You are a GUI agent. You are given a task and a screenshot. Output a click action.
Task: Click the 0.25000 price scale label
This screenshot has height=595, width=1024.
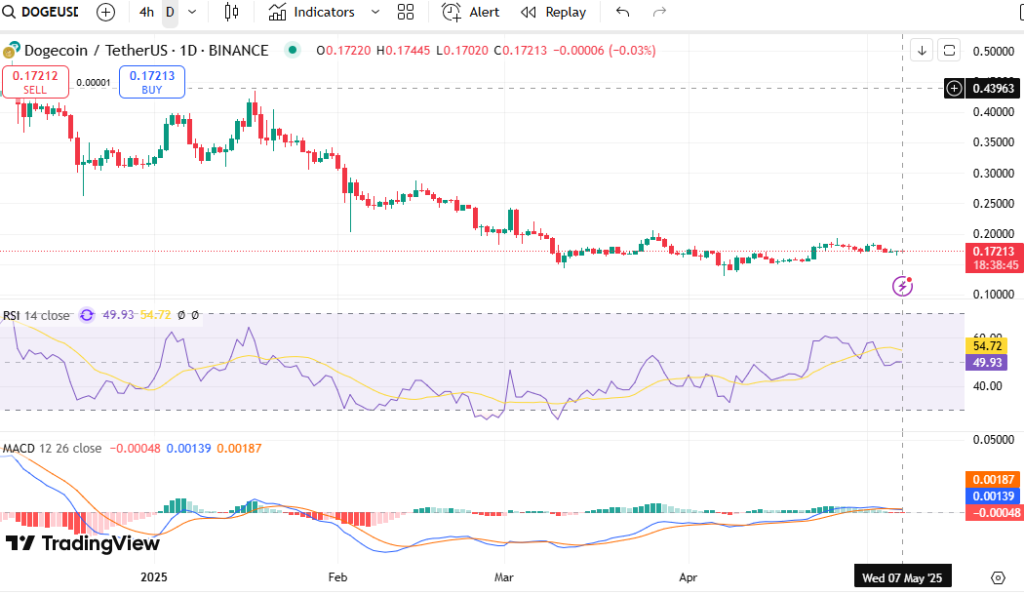(993, 204)
